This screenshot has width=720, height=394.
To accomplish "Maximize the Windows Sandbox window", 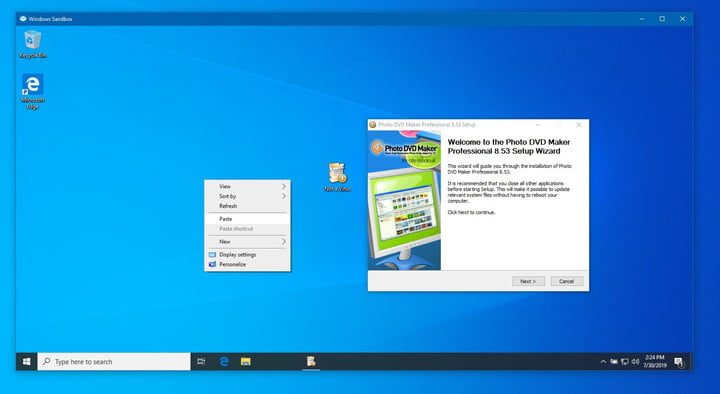I will tap(662, 19).
